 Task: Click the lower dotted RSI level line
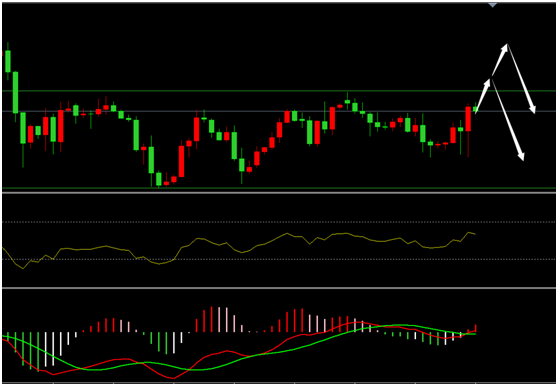coord(279,259)
